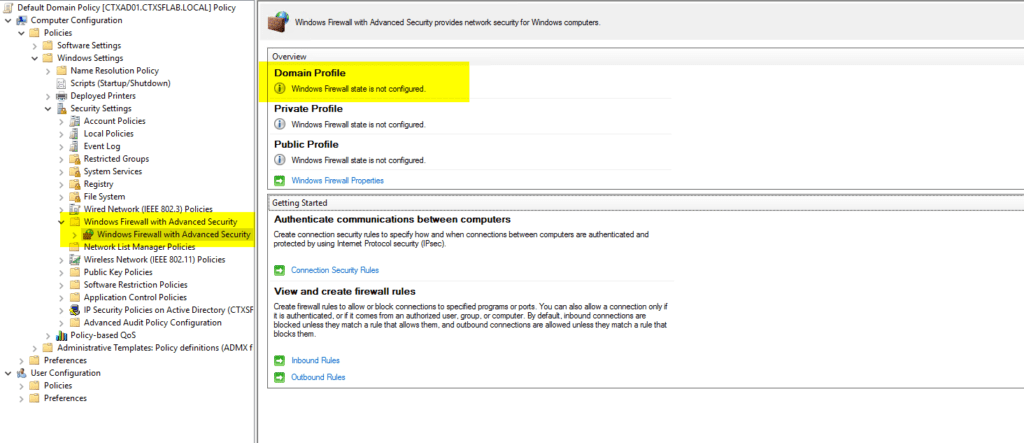Click the Name Resolution Policy folder icon
The height and width of the screenshot is (443, 1024).
point(61,71)
